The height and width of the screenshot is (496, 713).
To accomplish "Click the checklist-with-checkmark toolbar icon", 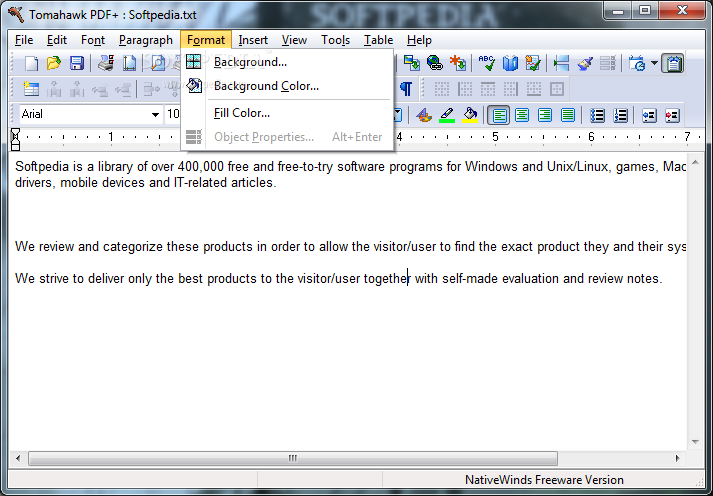I will click(x=533, y=63).
